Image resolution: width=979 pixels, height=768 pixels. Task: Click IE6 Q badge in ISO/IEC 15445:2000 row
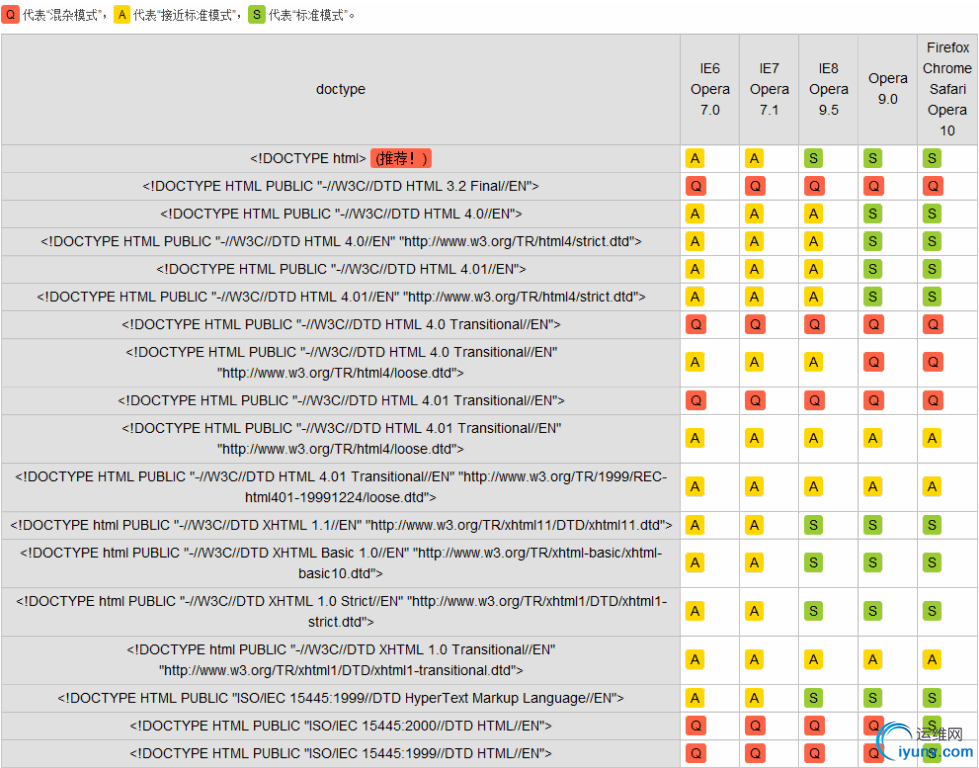(695, 726)
